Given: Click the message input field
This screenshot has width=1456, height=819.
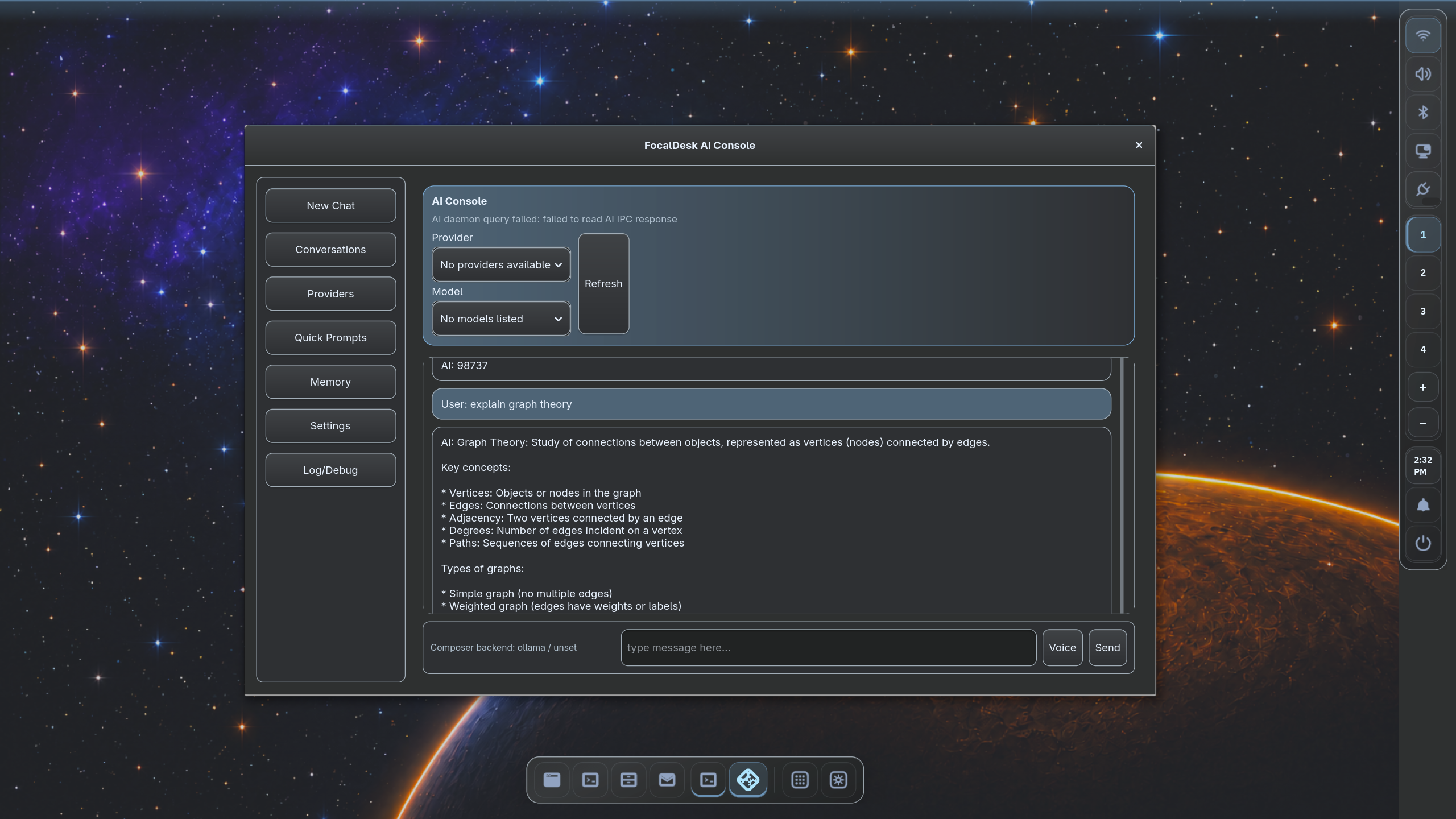Looking at the screenshot, I should pos(828,647).
